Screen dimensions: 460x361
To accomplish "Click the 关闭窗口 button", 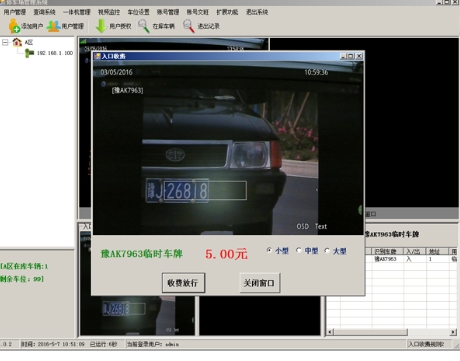I will point(259,283).
